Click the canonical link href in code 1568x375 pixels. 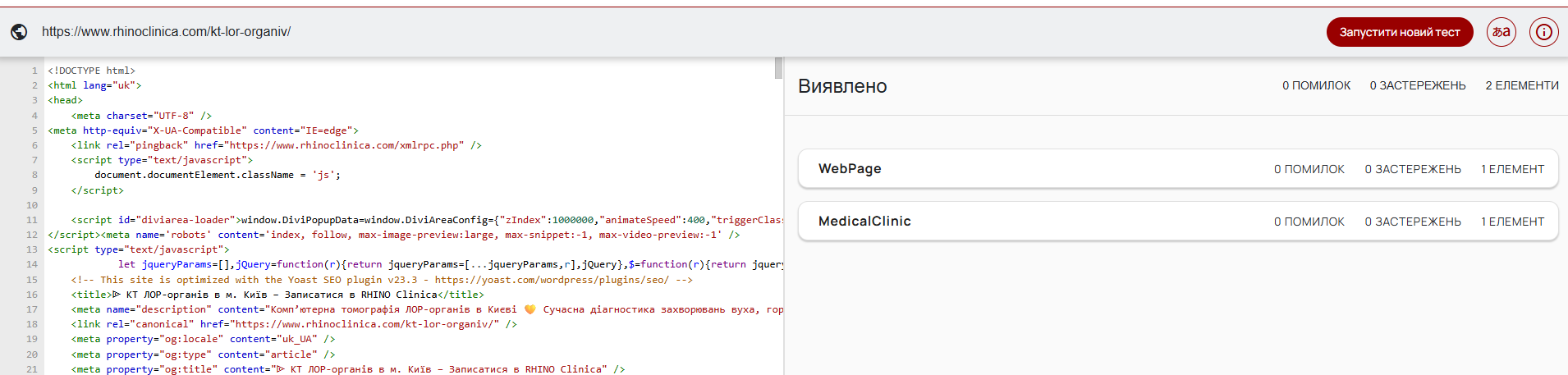point(364,324)
